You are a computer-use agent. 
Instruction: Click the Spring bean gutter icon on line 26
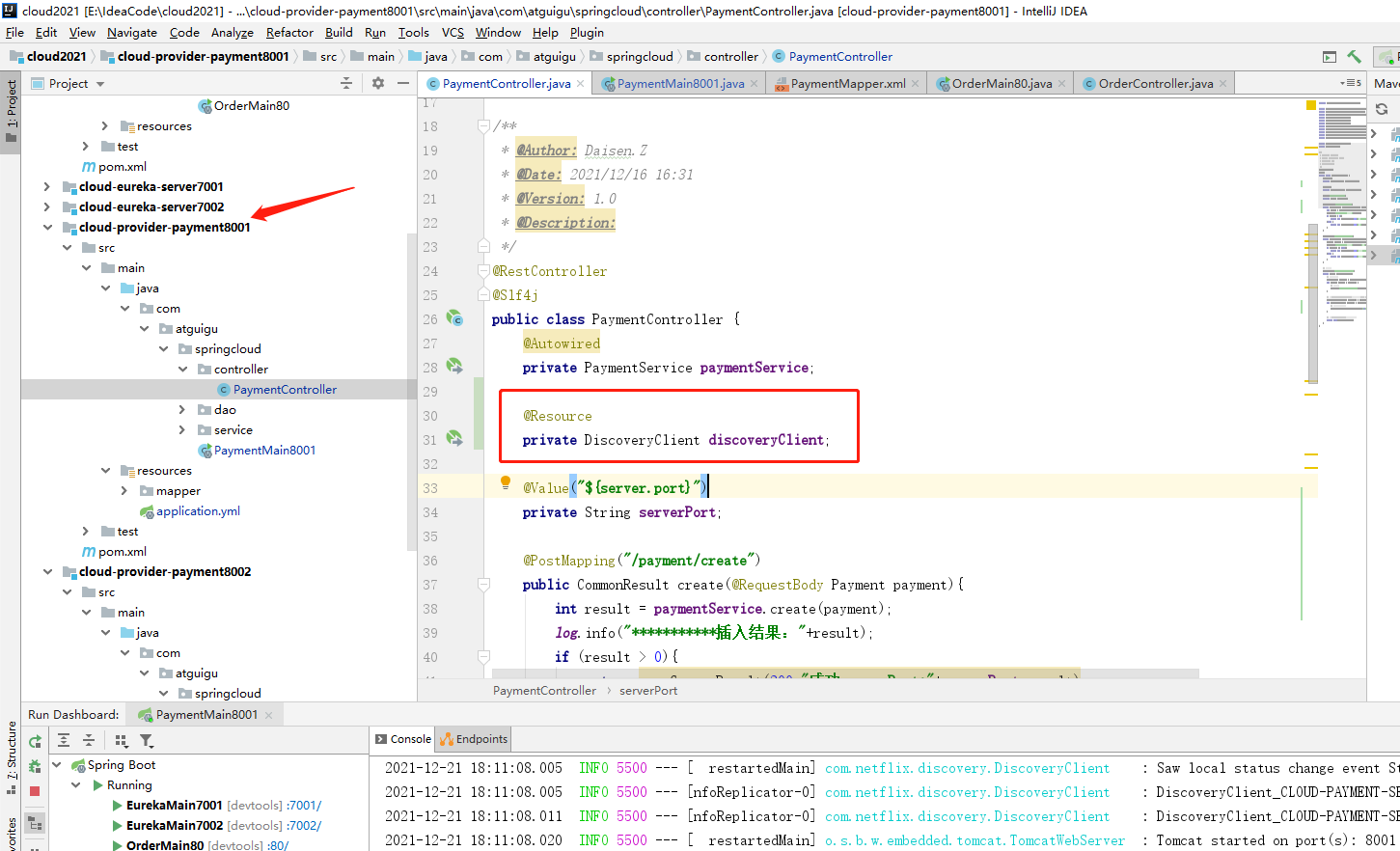pos(454,318)
